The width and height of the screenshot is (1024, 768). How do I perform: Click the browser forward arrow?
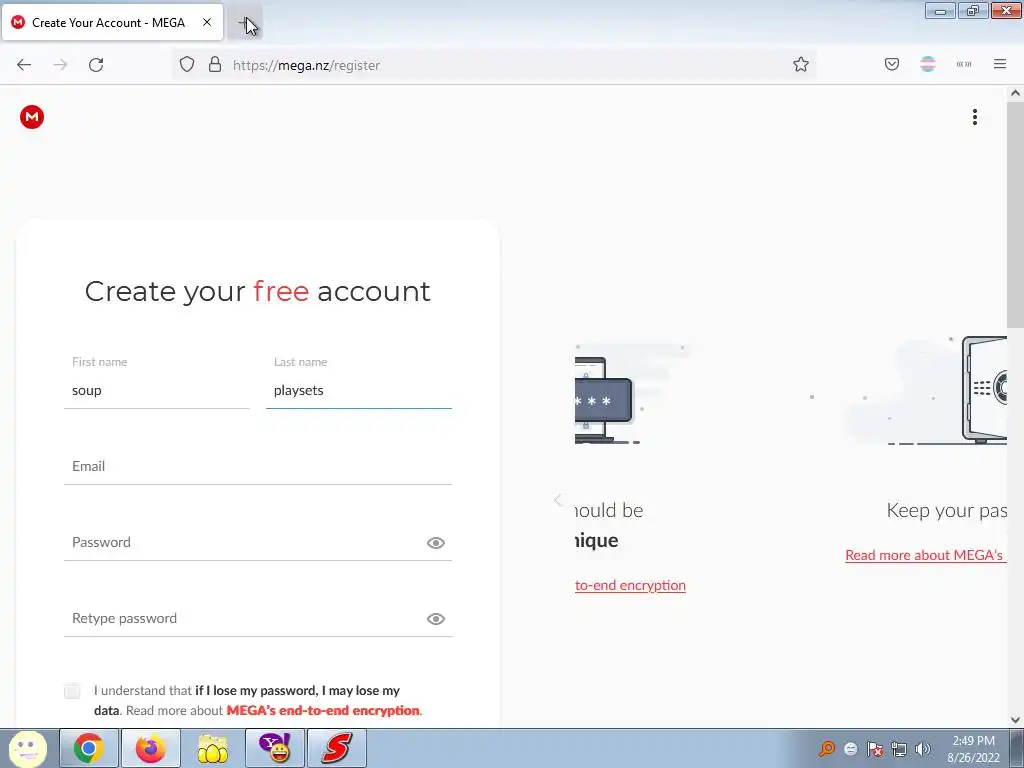[x=60, y=65]
